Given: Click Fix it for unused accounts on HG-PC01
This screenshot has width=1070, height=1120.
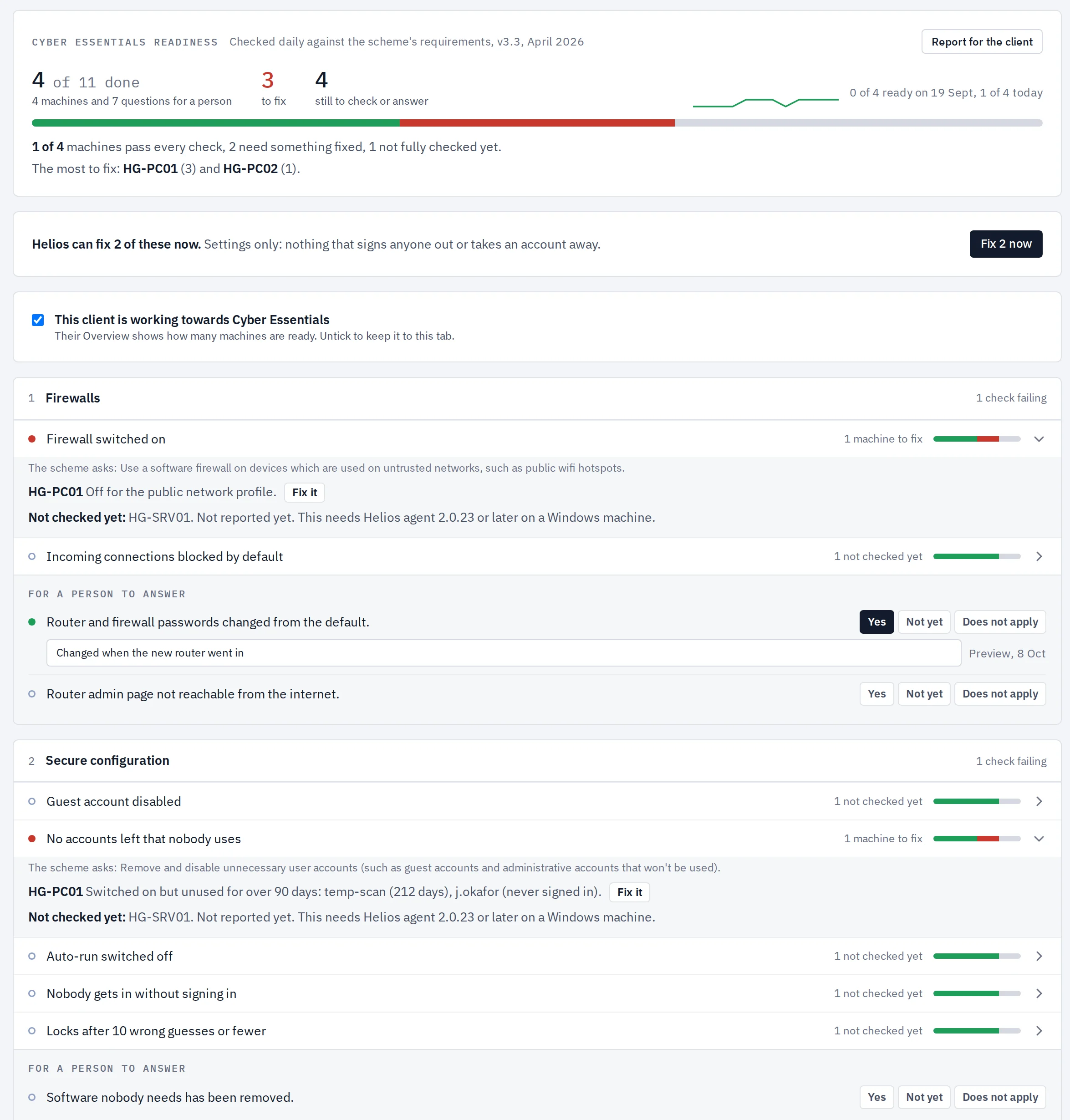Looking at the screenshot, I should point(630,892).
